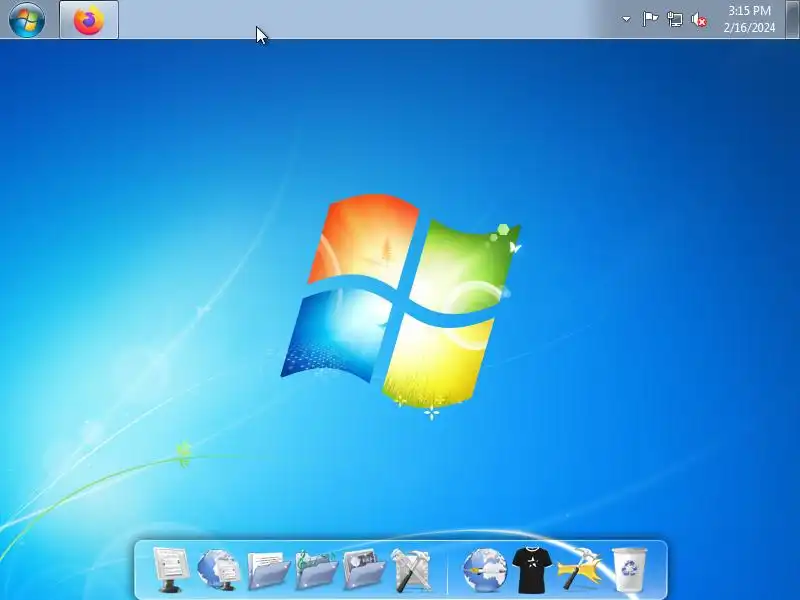Open My Computer monitor icon in dock
The image size is (800, 600).
(170, 569)
